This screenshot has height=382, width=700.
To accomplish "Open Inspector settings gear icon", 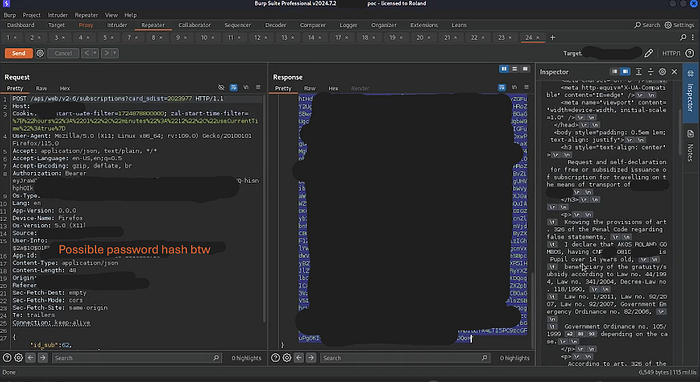I will point(662,71).
